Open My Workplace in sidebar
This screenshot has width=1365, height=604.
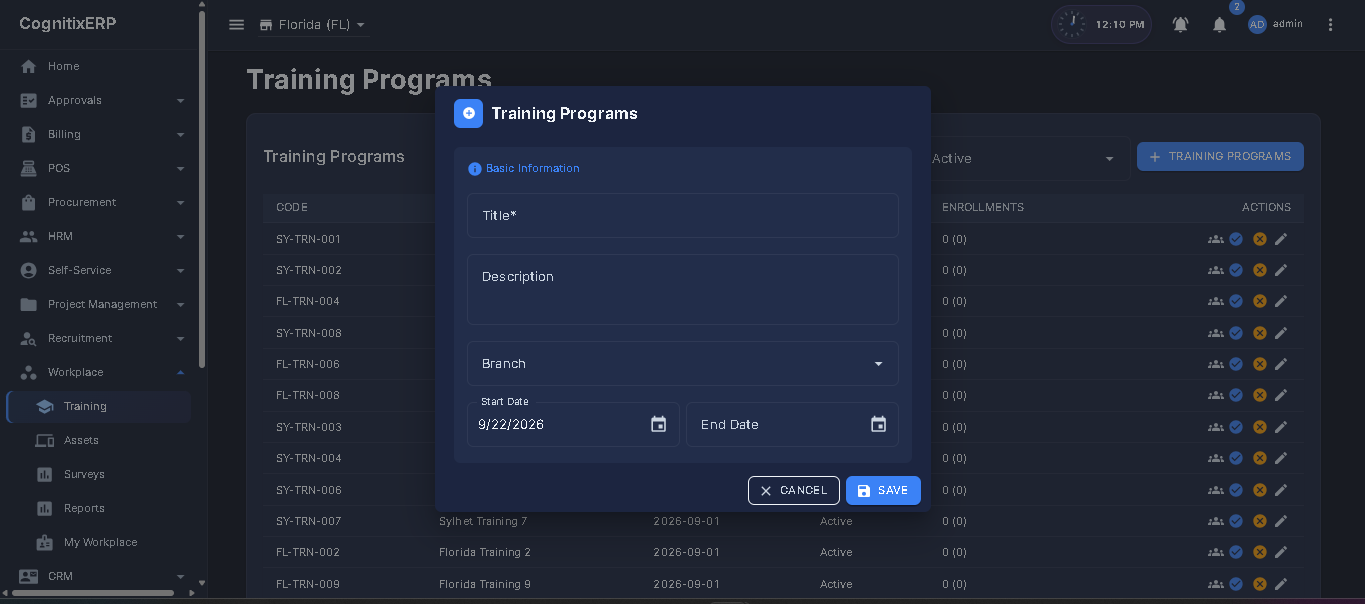pyautogui.click(x=100, y=542)
